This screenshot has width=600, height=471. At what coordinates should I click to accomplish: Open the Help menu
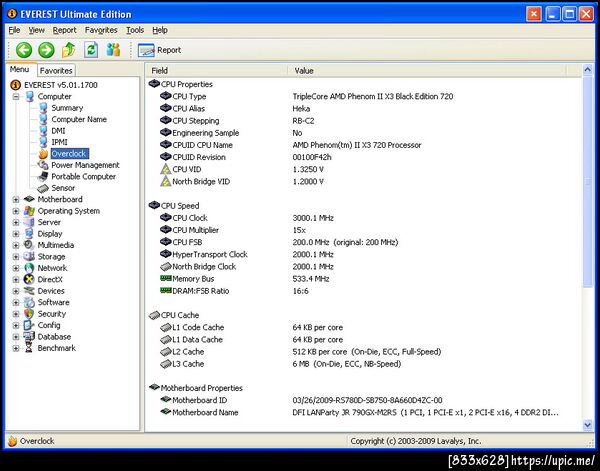160,30
